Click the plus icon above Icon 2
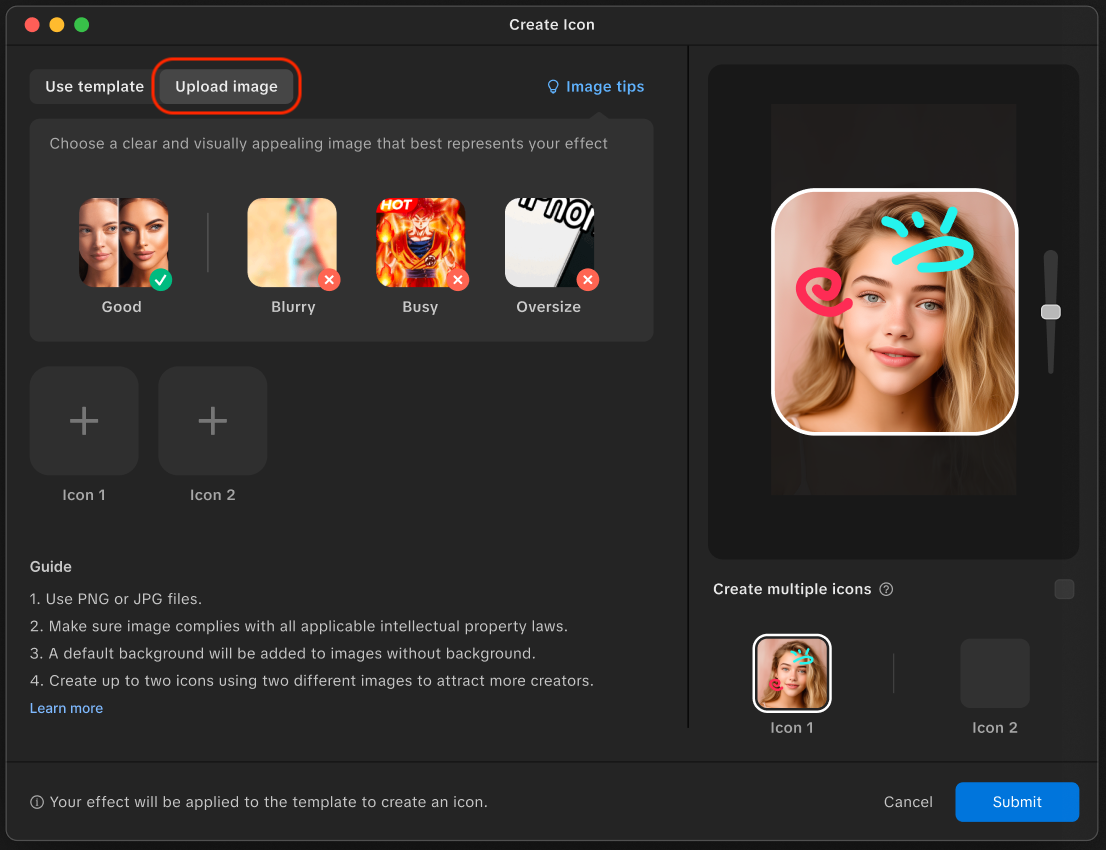Viewport: 1106px width, 850px height. pos(212,421)
